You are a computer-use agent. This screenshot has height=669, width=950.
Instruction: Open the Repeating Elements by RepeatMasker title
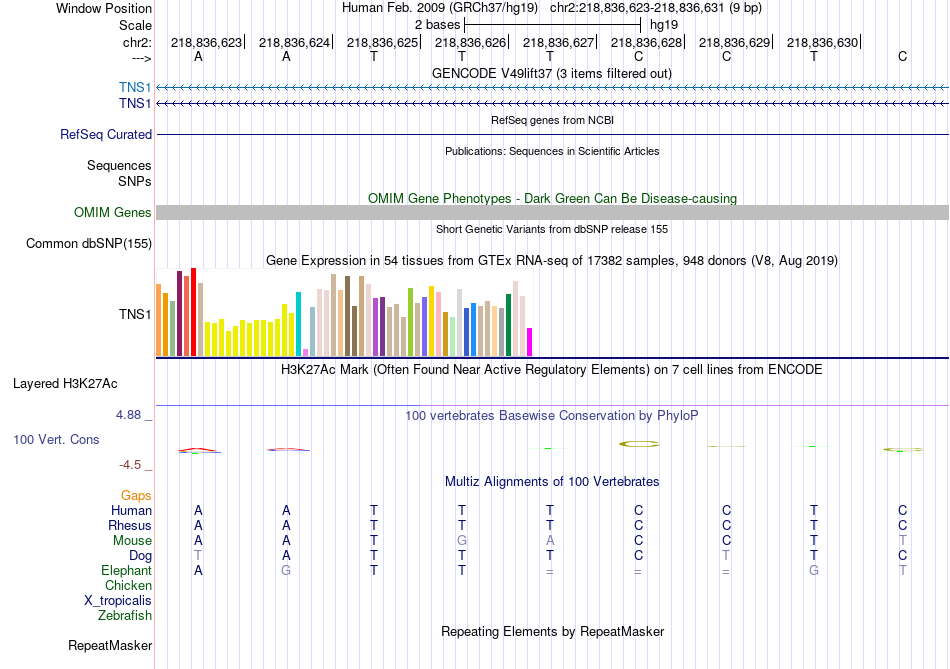552,631
